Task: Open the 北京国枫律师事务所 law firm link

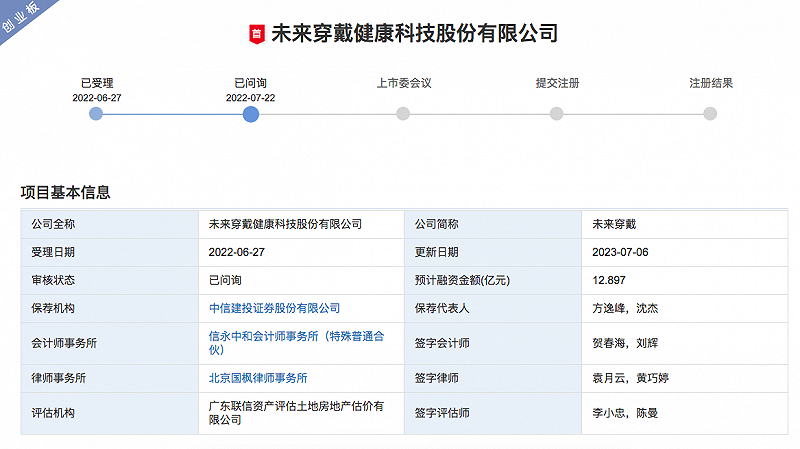Action: coord(258,378)
